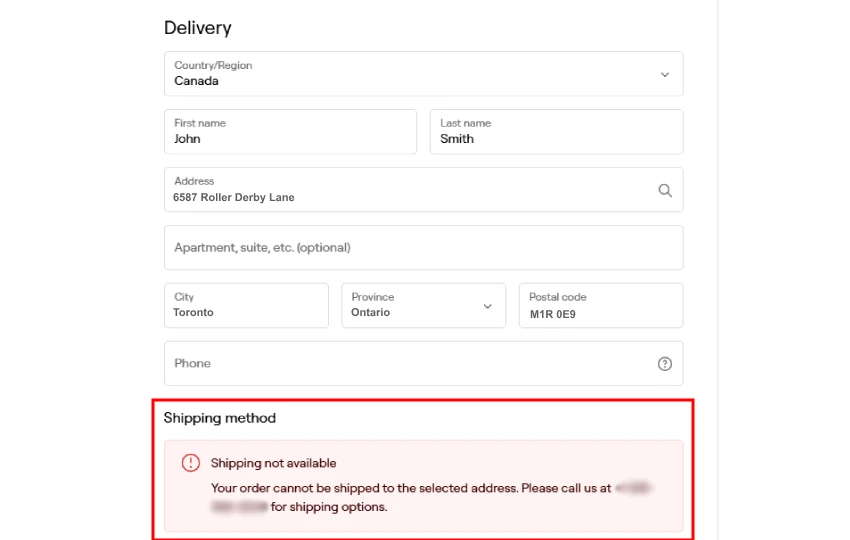Click the 'Shipping not available' alert title
The height and width of the screenshot is (540, 850).
pos(273,463)
